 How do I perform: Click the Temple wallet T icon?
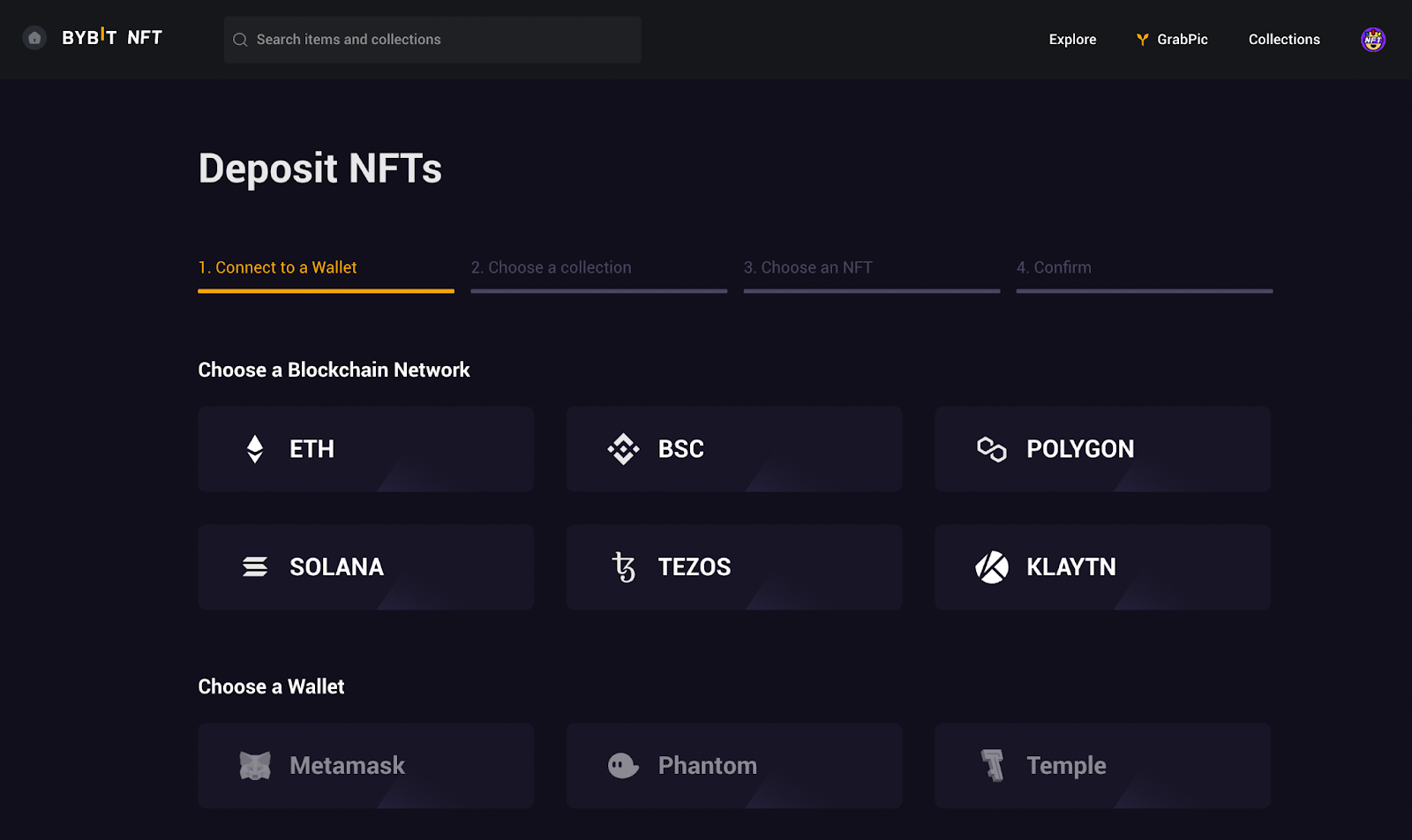click(x=993, y=765)
